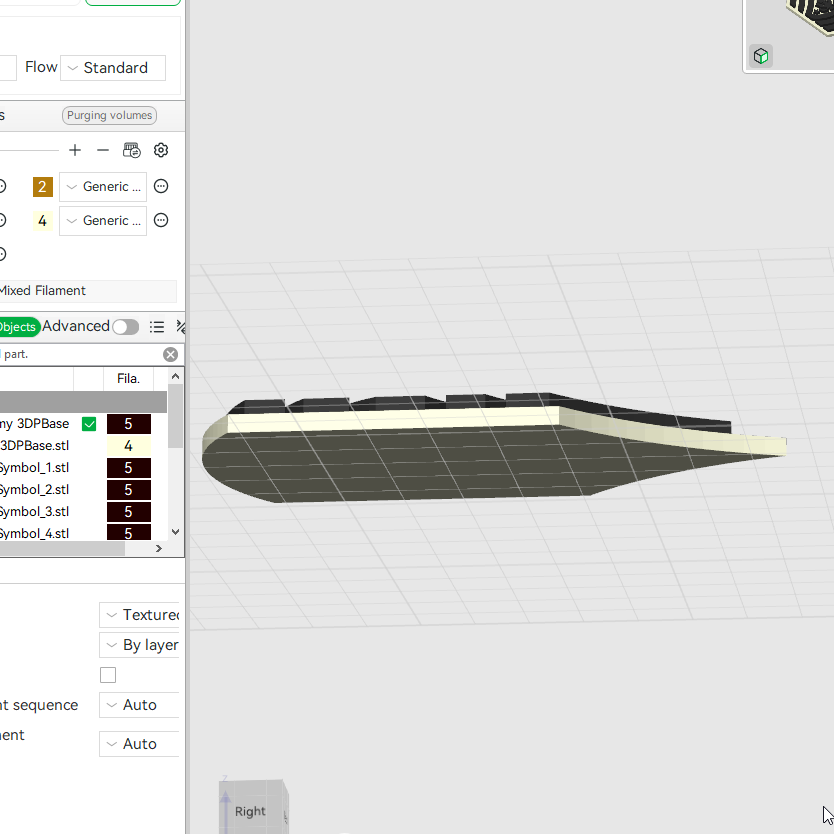Click the Mixed Filament button
Viewport: 834px width, 834px height.
coord(88,291)
